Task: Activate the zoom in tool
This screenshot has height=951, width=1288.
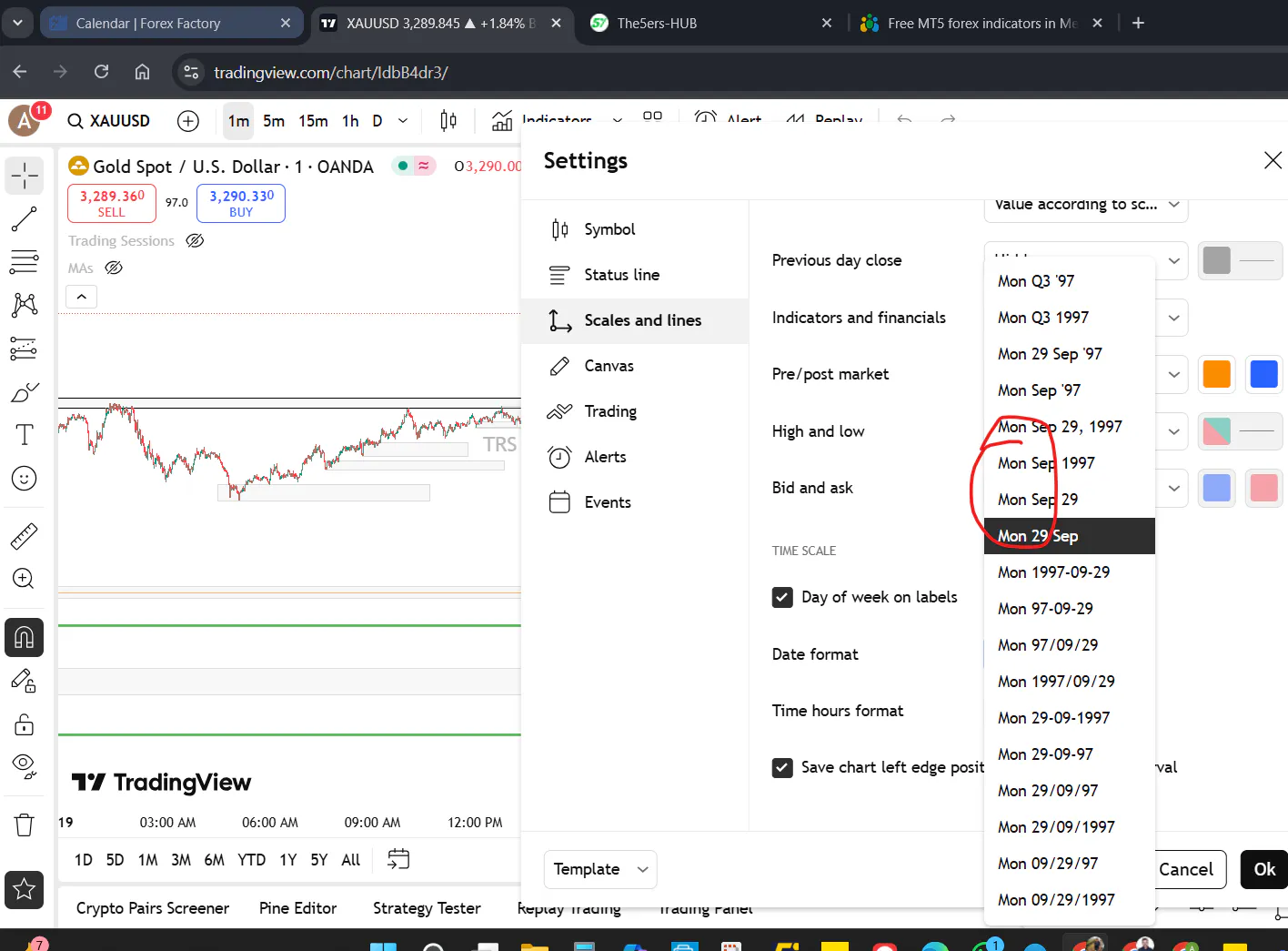Action: point(25,579)
